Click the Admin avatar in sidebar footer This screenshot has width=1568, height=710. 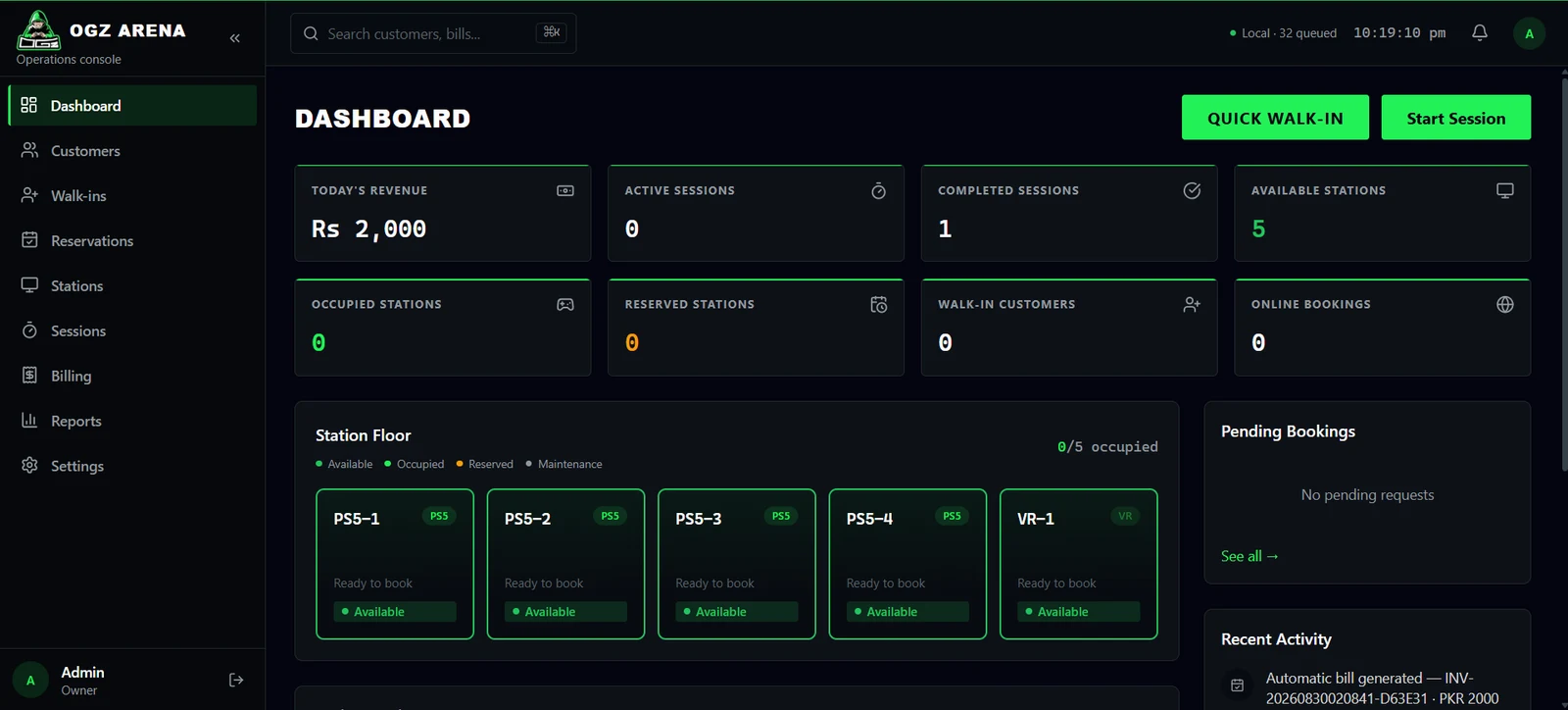point(30,680)
